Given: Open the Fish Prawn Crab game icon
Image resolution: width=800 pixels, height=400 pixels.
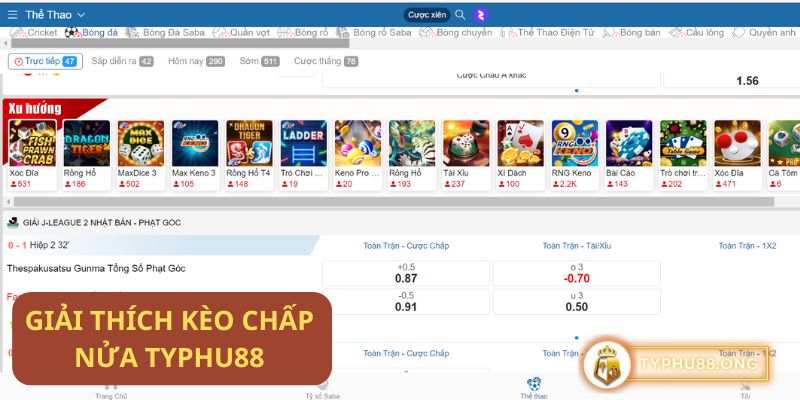Looking at the screenshot, I should [31, 143].
